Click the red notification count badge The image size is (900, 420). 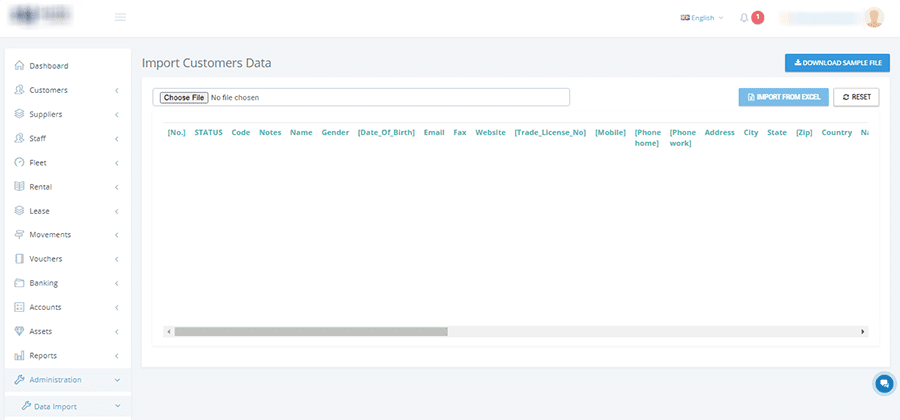click(758, 17)
